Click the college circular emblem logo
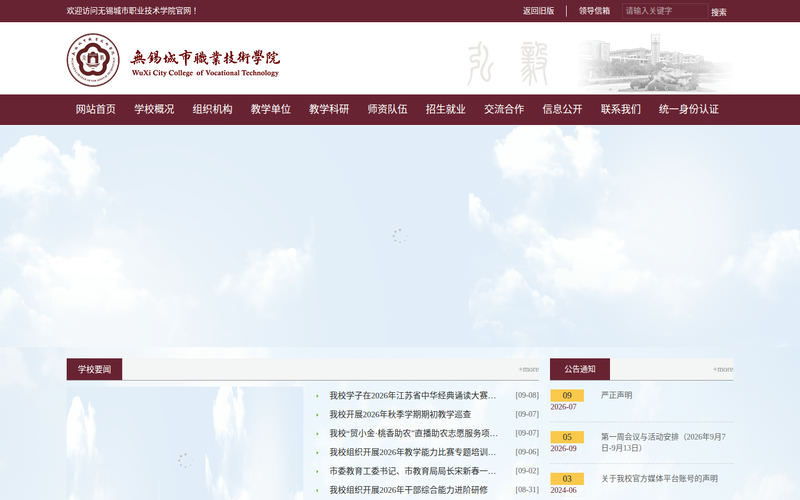800x500 pixels. point(93,60)
